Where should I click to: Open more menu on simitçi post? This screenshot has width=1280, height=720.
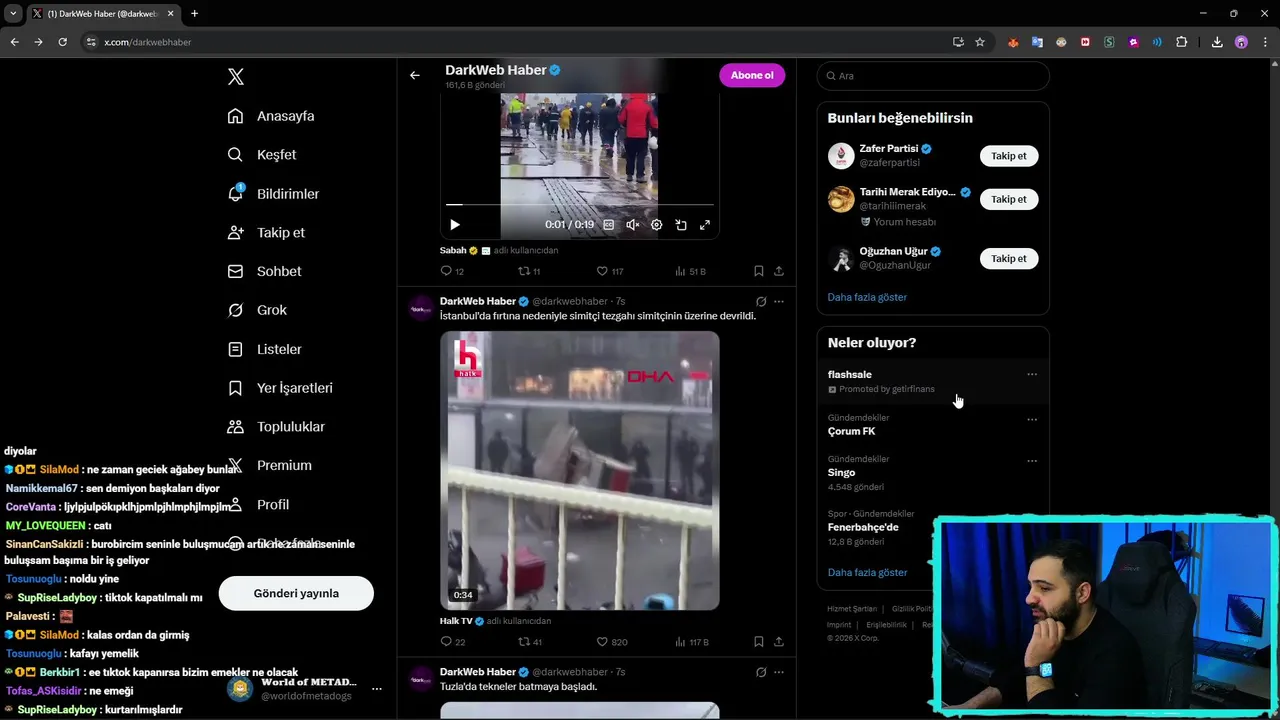[779, 301]
